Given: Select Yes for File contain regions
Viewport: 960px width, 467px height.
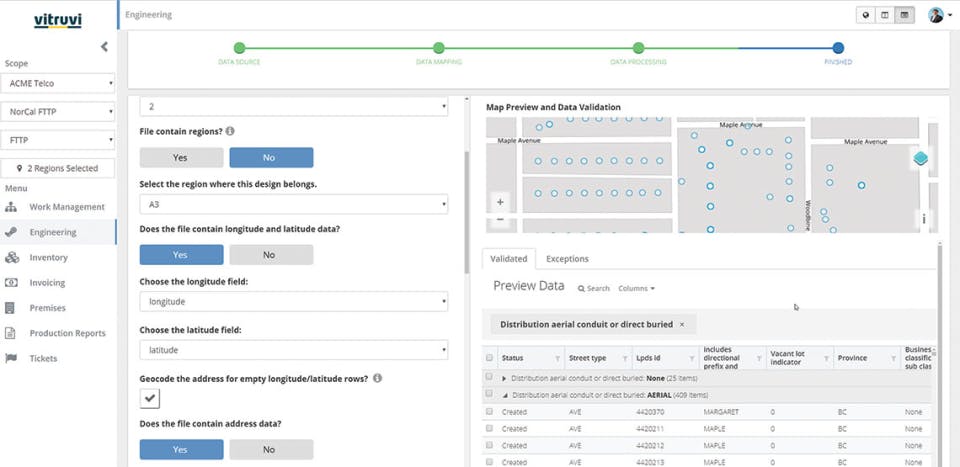Looking at the screenshot, I should pos(180,157).
